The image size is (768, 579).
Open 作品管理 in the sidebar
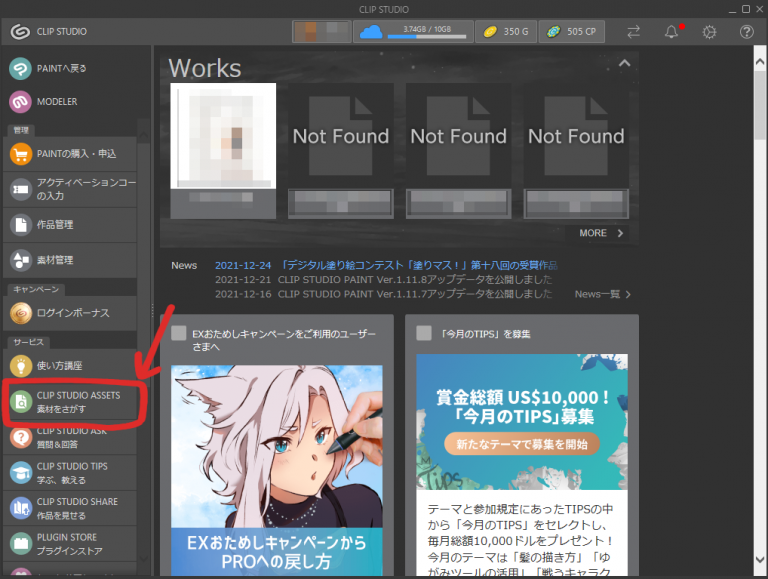coord(70,225)
